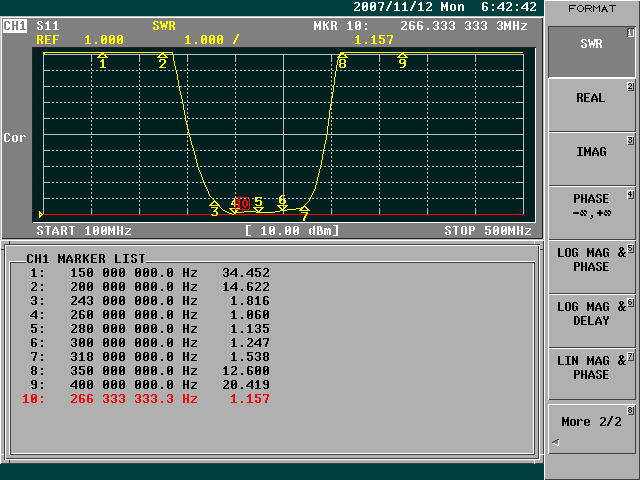
Task: Select LOG MAG & PHASE softkey
Action: (x=591, y=267)
